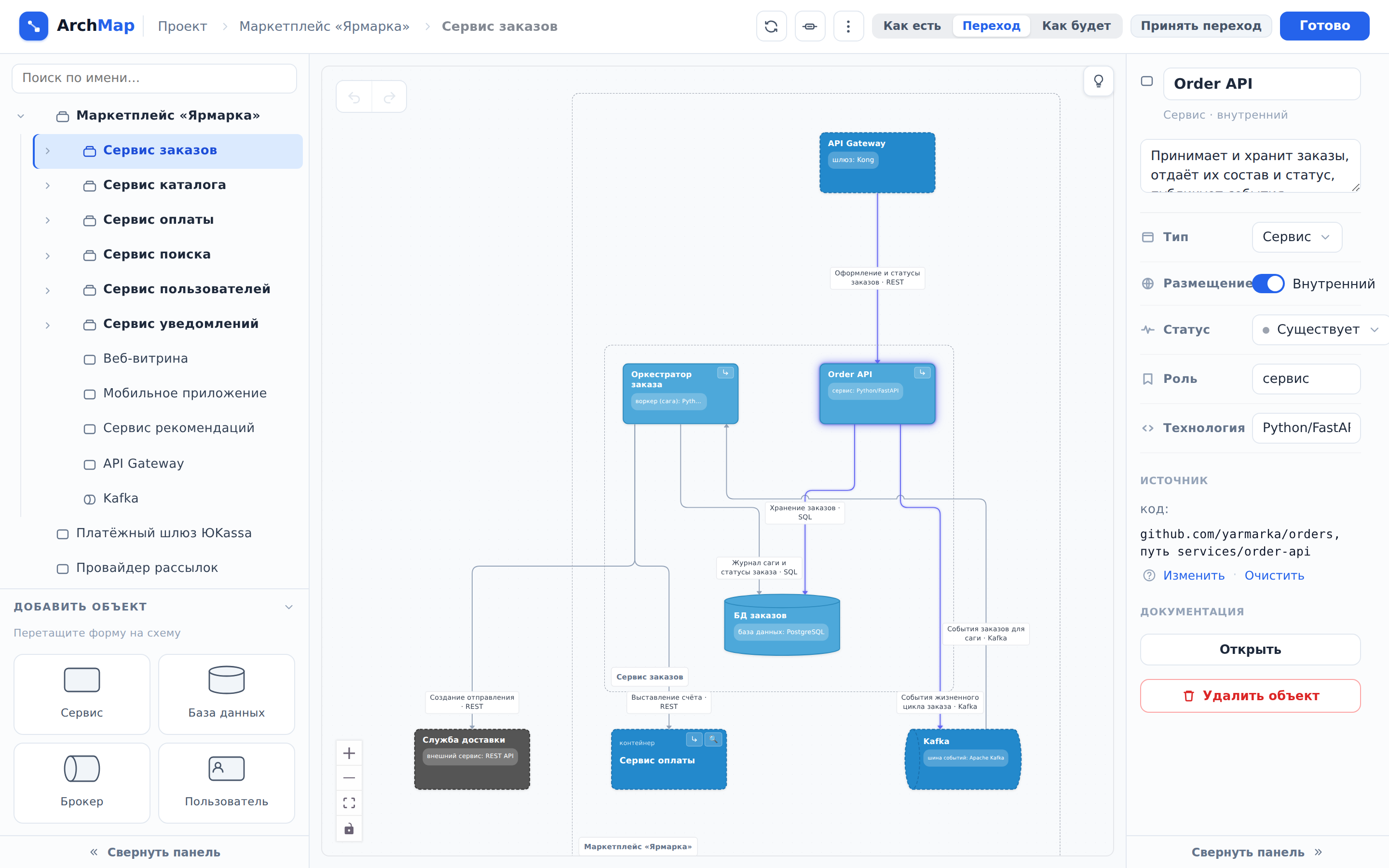Select the База данных shape
Viewport: 1389px width, 868px height.
point(226,693)
